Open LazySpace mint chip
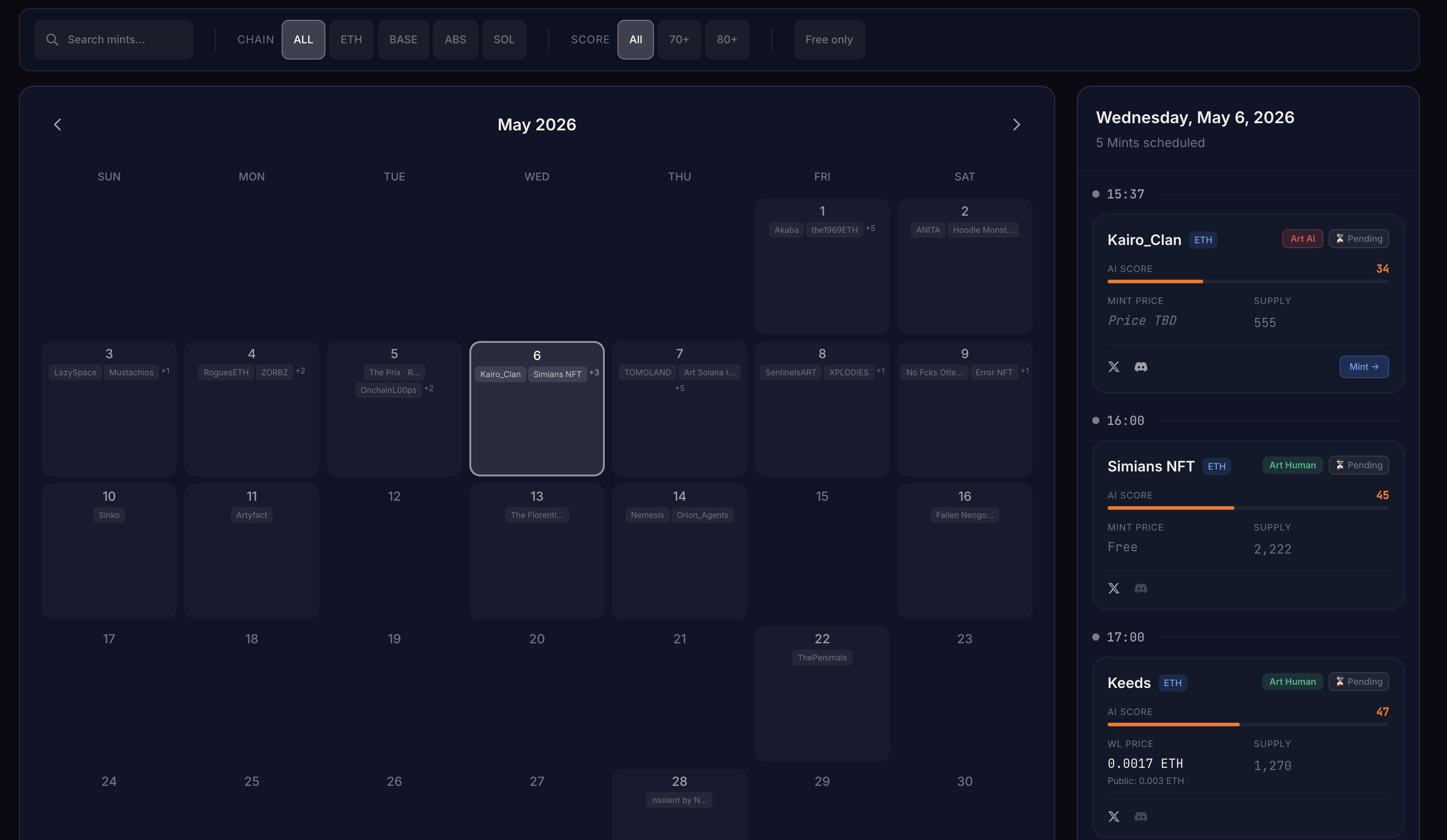Image resolution: width=1447 pixels, height=840 pixels. point(75,373)
